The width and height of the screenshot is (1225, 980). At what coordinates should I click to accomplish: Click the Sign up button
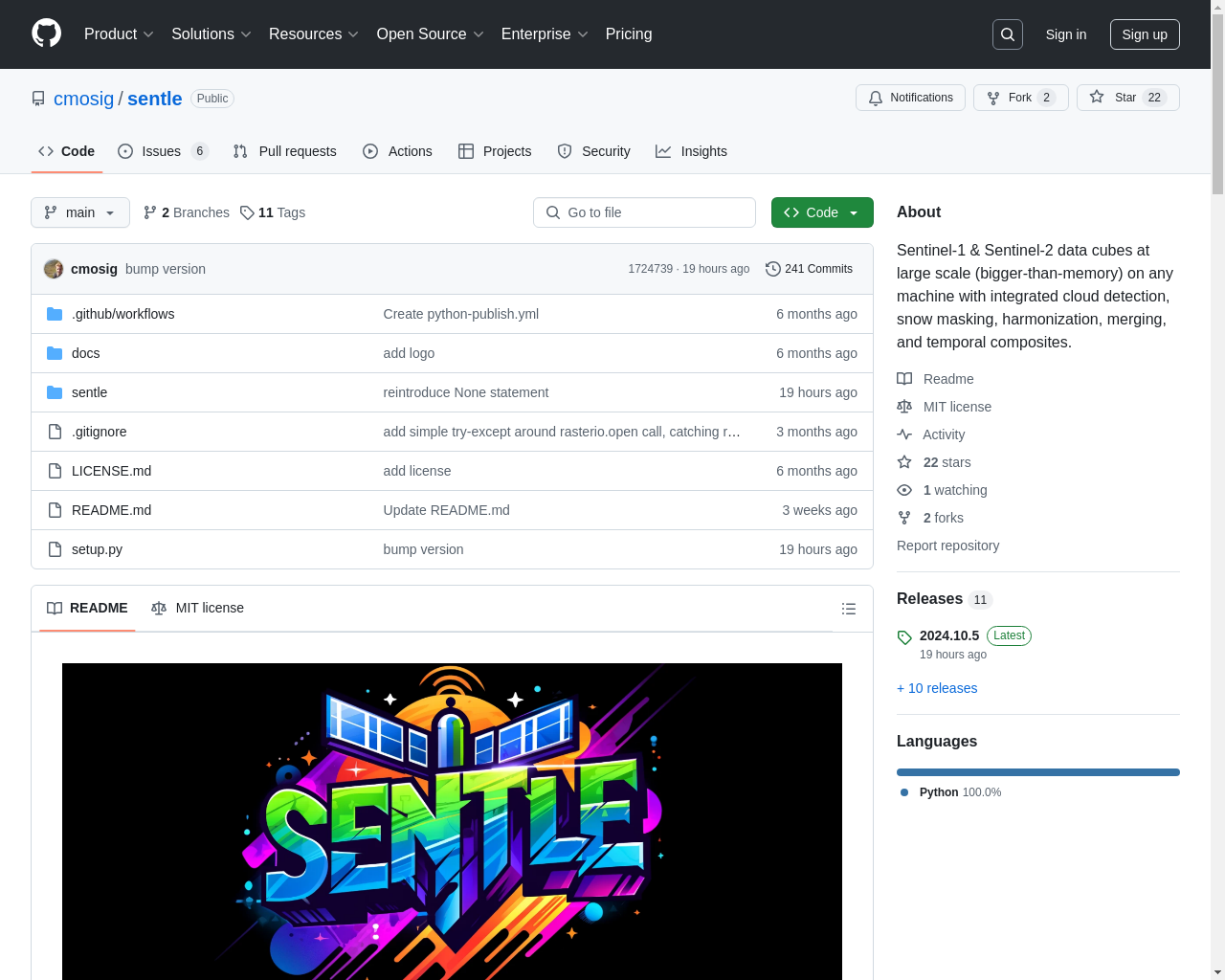(1145, 34)
